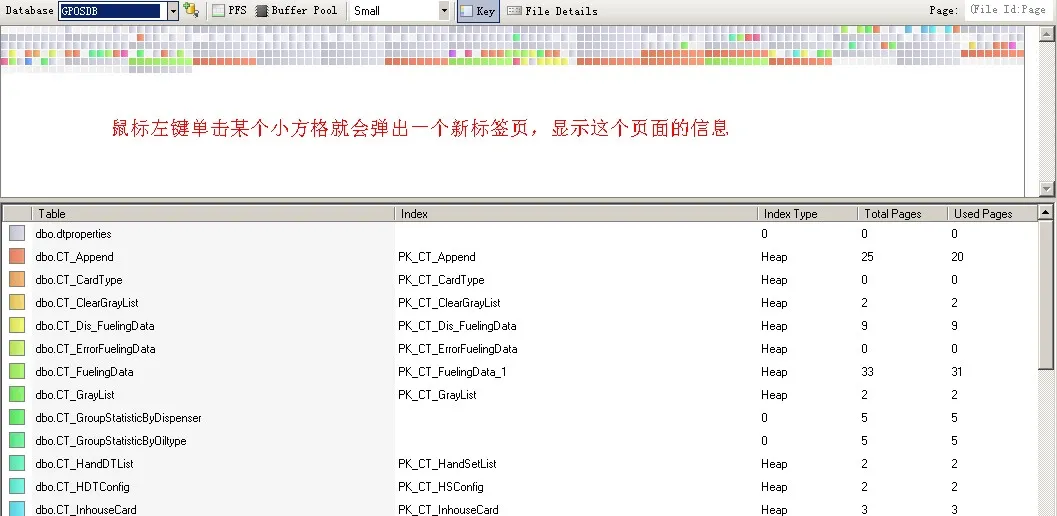Select the dbo.dtproperties table row
Image resolution: width=1057 pixels, height=516 pixels.
tap(519, 234)
